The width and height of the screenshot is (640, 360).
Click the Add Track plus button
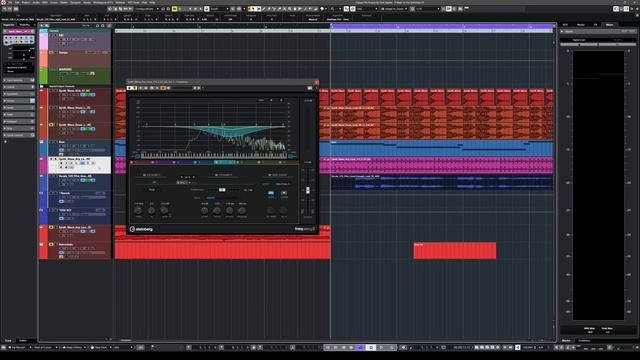click(42, 25)
